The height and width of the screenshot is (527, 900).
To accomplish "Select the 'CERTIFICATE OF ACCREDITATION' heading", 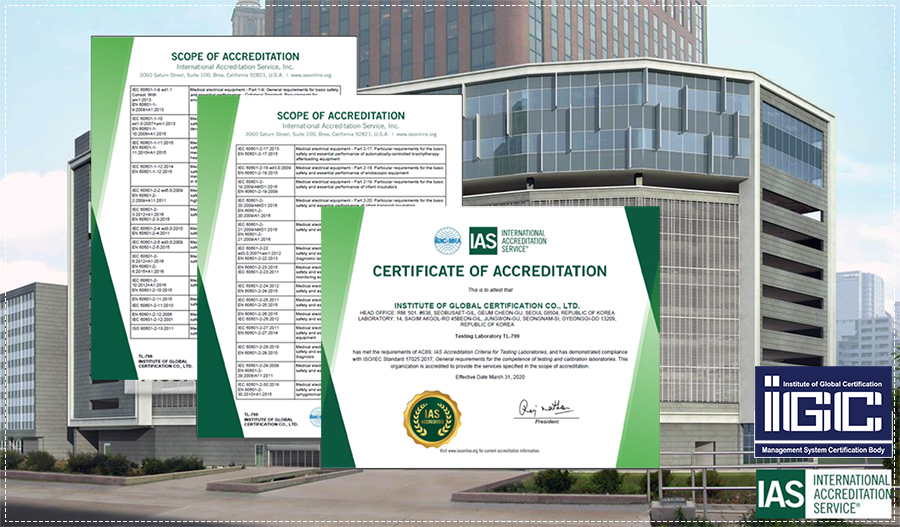I will point(490,272).
